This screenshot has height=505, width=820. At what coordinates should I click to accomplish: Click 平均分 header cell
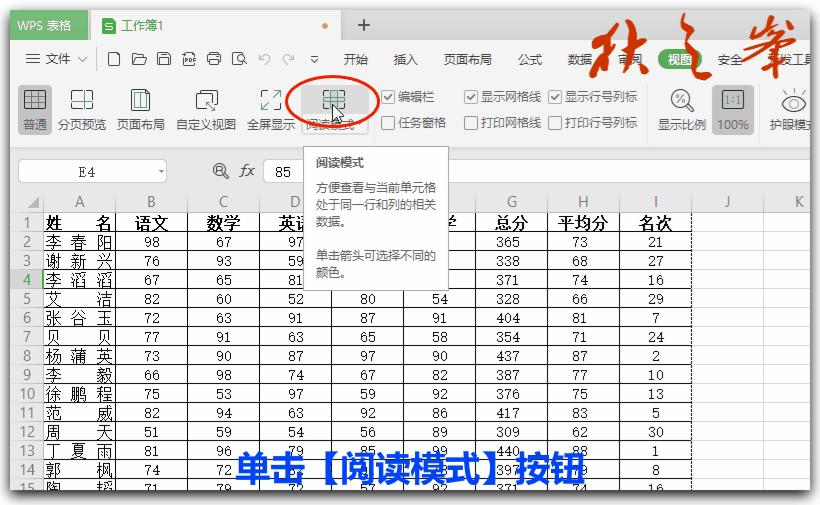583,223
